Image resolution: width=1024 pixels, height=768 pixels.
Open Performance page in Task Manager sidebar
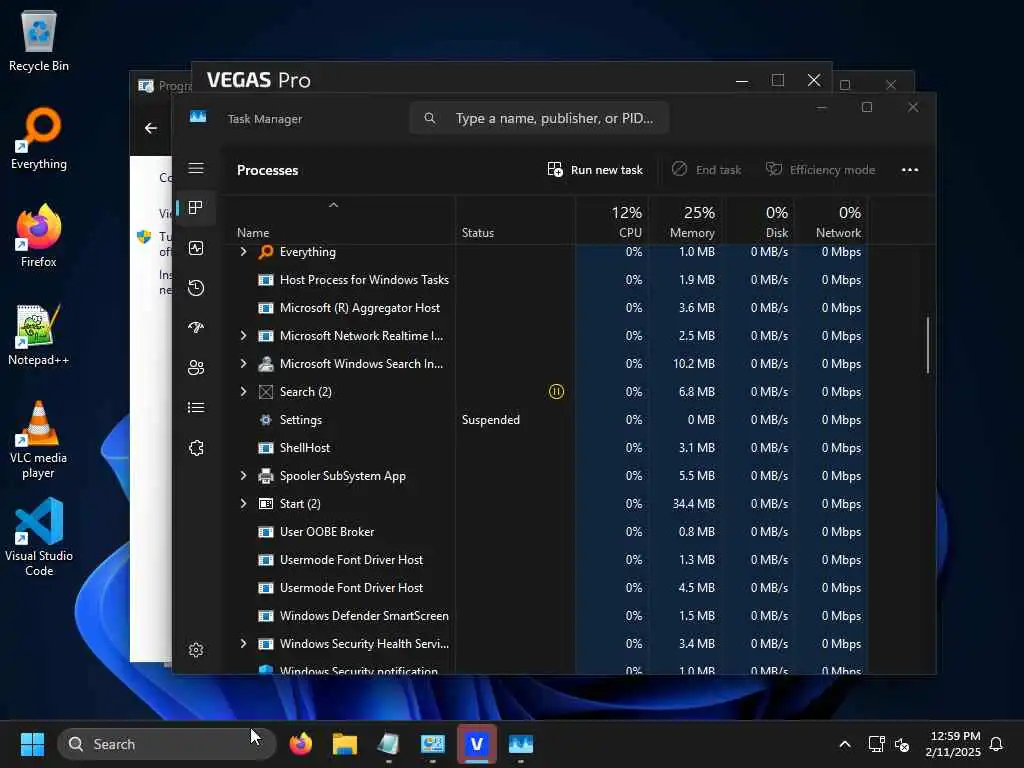coord(196,248)
